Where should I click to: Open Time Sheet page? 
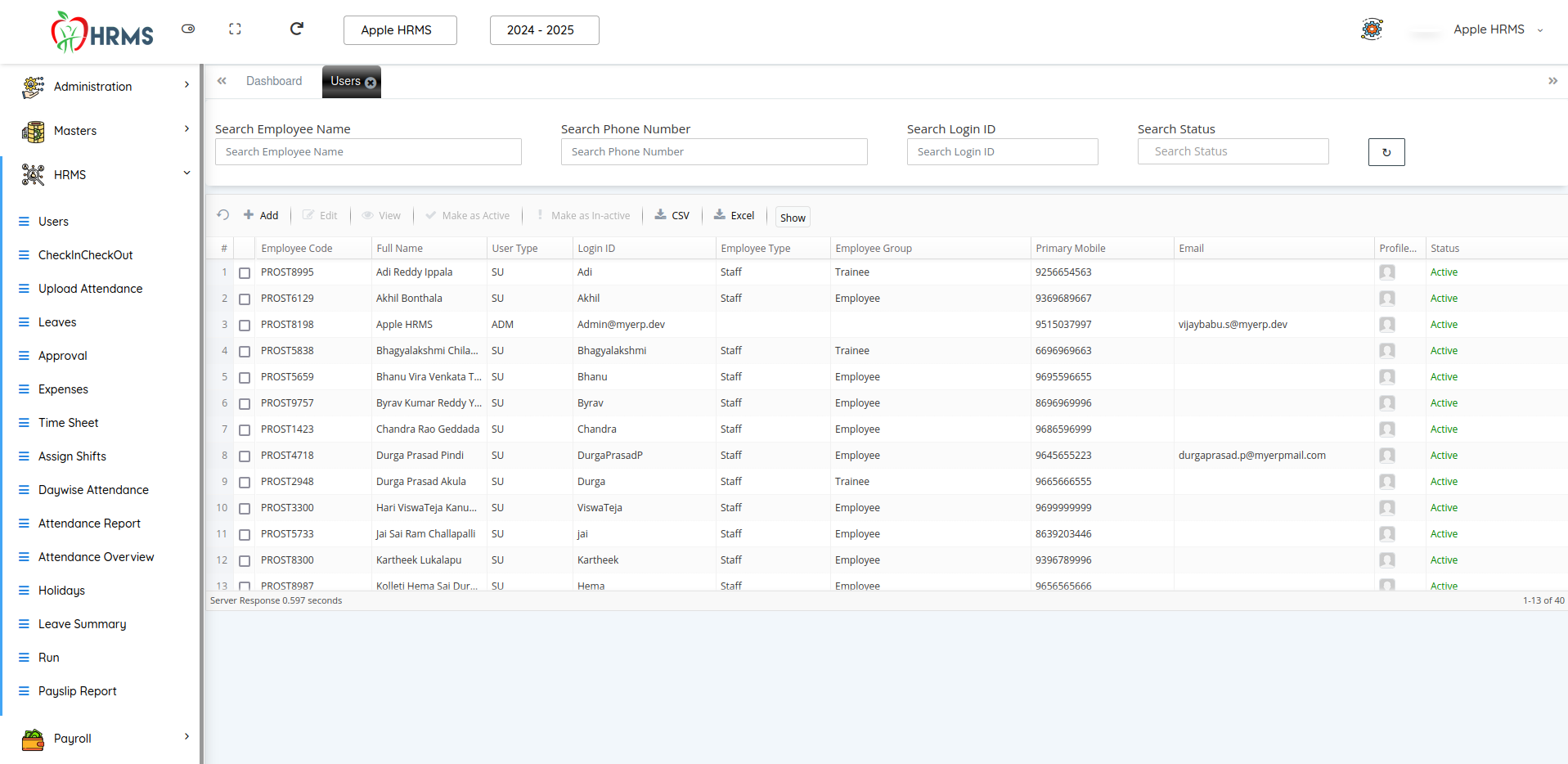(x=68, y=423)
